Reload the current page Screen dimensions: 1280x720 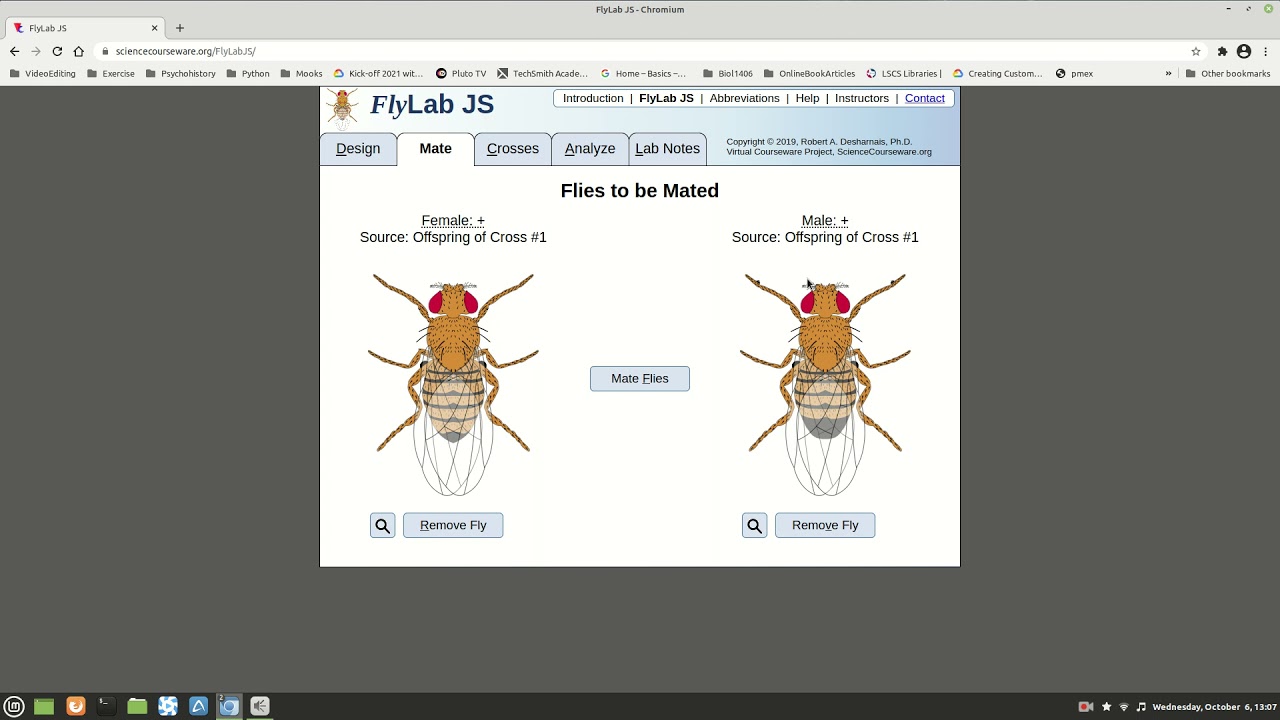coord(57,51)
